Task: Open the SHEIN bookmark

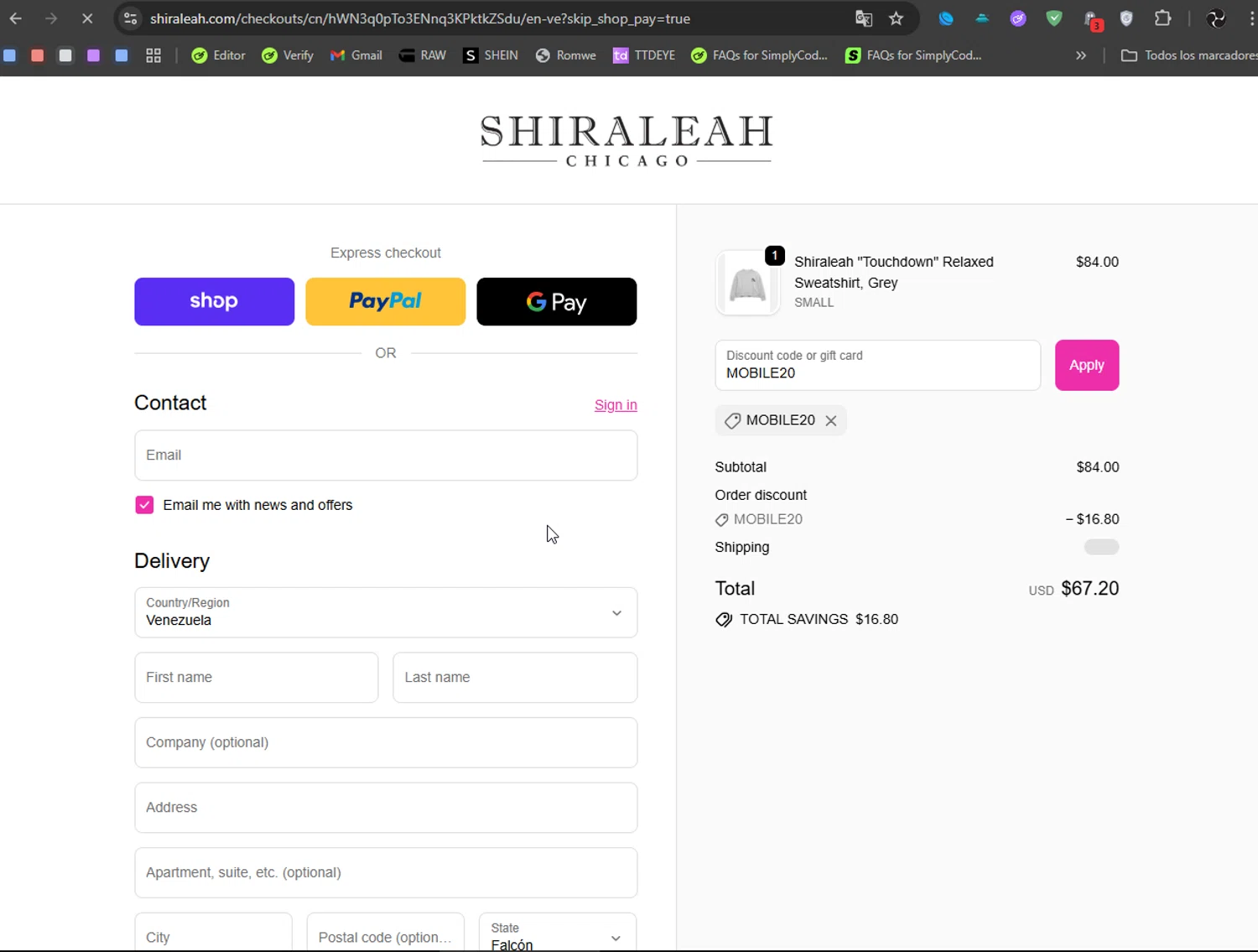Action: point(491,55)
